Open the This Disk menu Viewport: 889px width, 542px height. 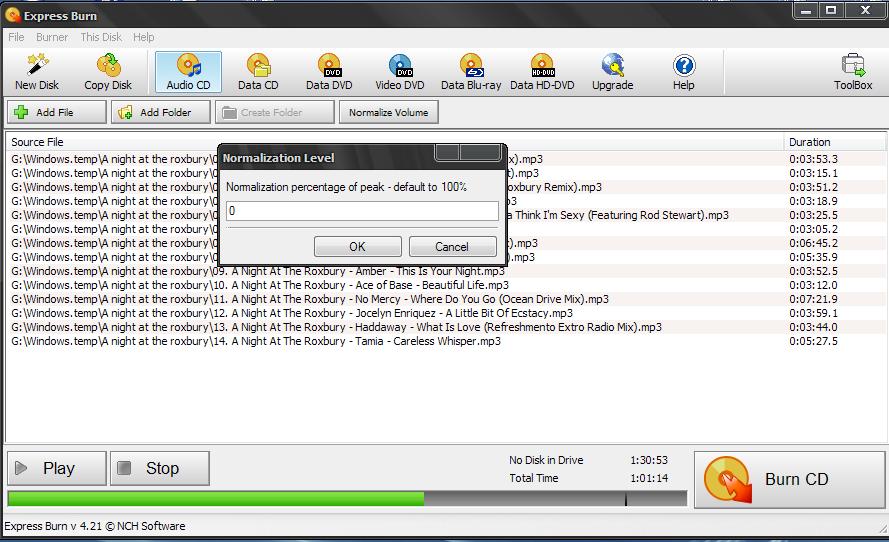pyautogui.click(x=101, y=37)
